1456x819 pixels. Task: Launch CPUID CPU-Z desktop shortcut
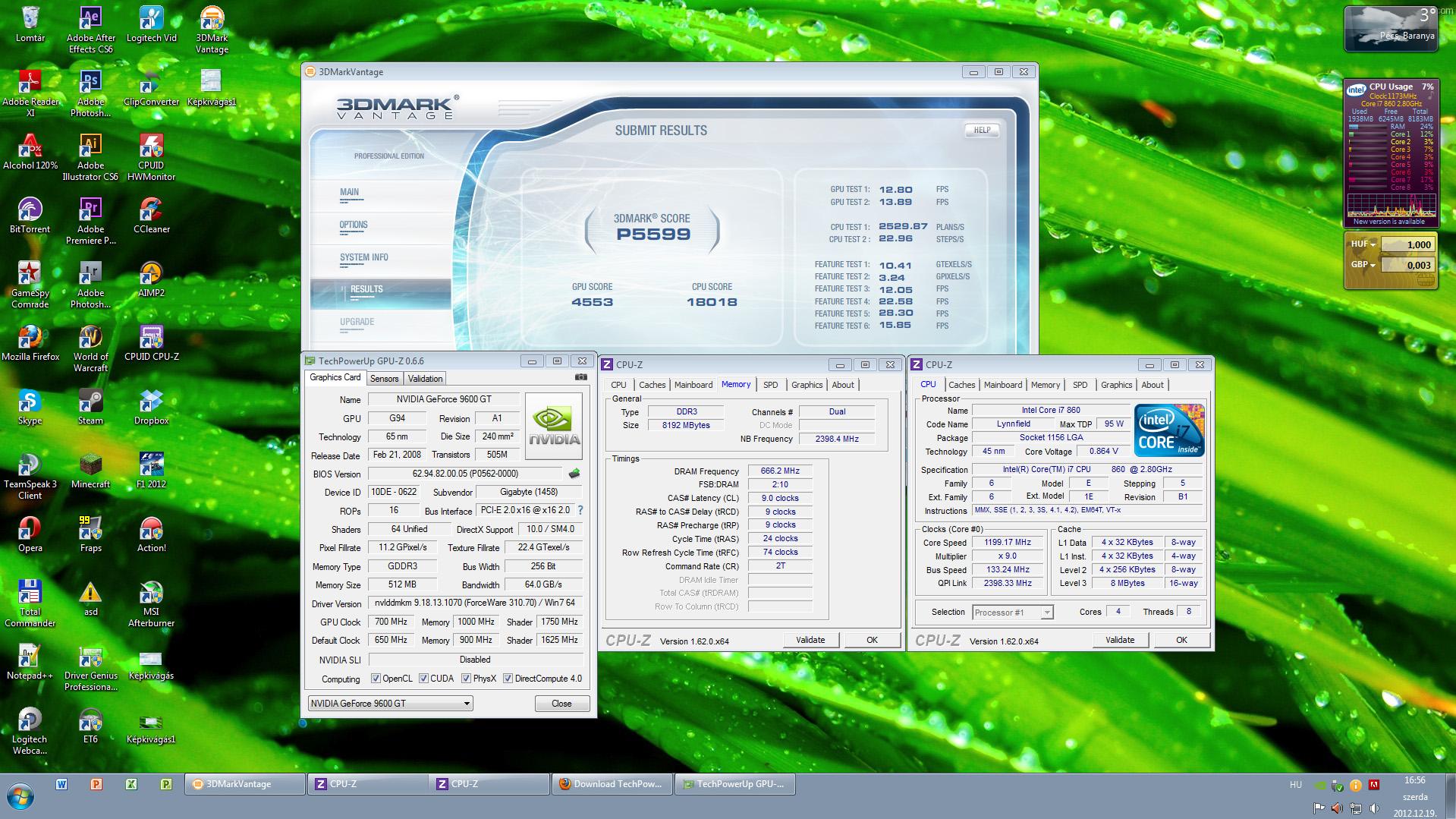click(x=151, y=343)
